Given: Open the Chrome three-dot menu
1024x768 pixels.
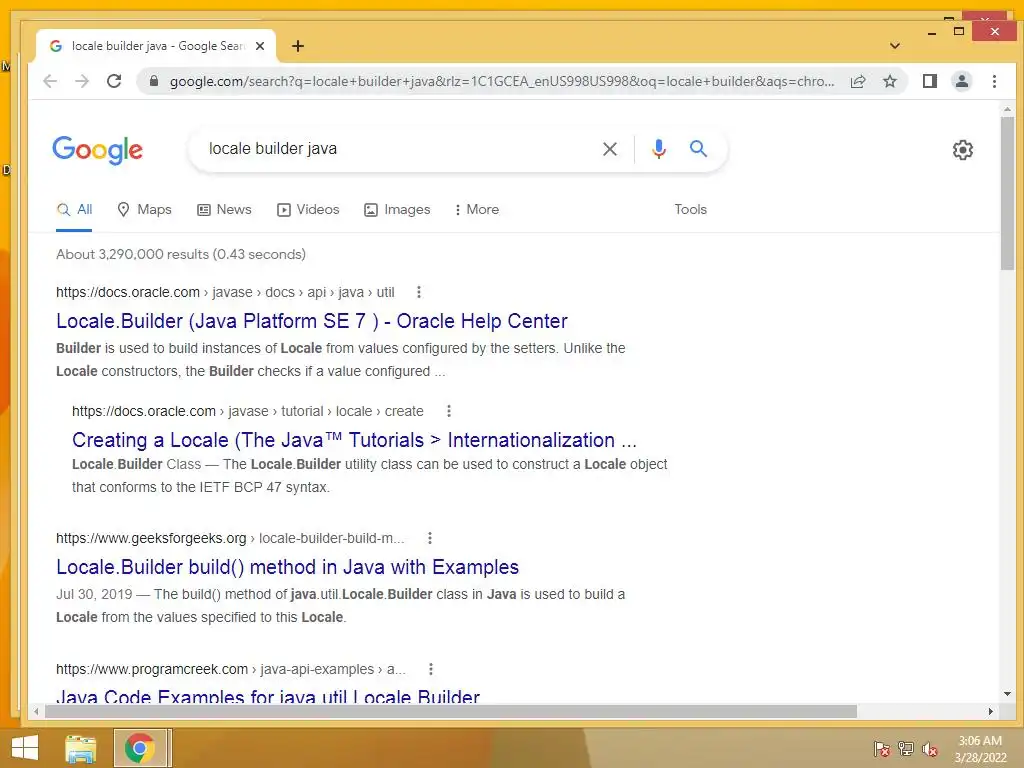Looking at the screenshot, I should click(x=994, y=81).
